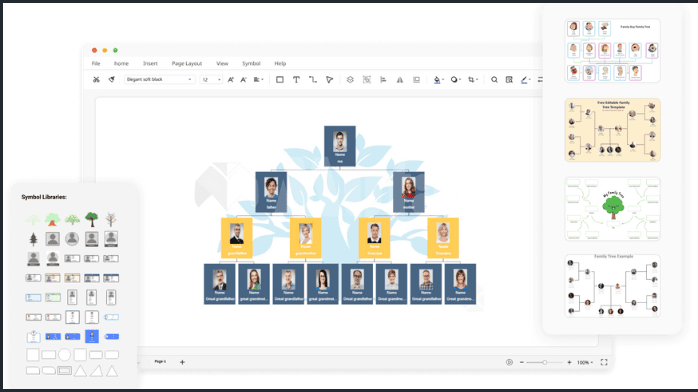Viewport: 698px width, 392px height.
Task: Open the Home menu
Action: click(121, 64)
